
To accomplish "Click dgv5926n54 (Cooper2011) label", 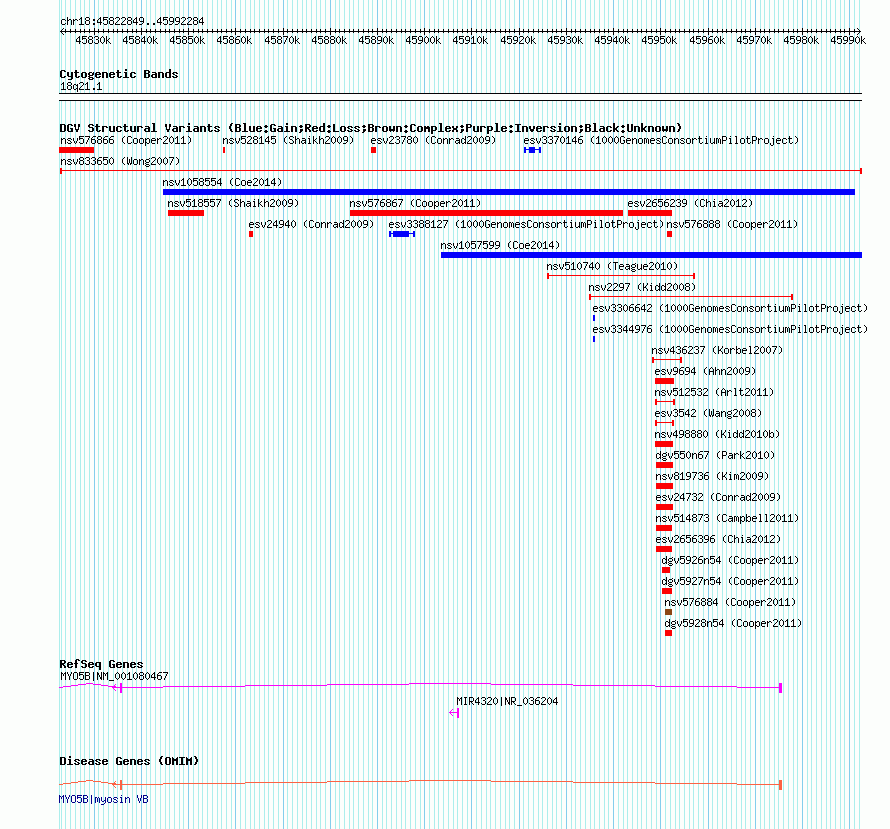I will (730, 560).
